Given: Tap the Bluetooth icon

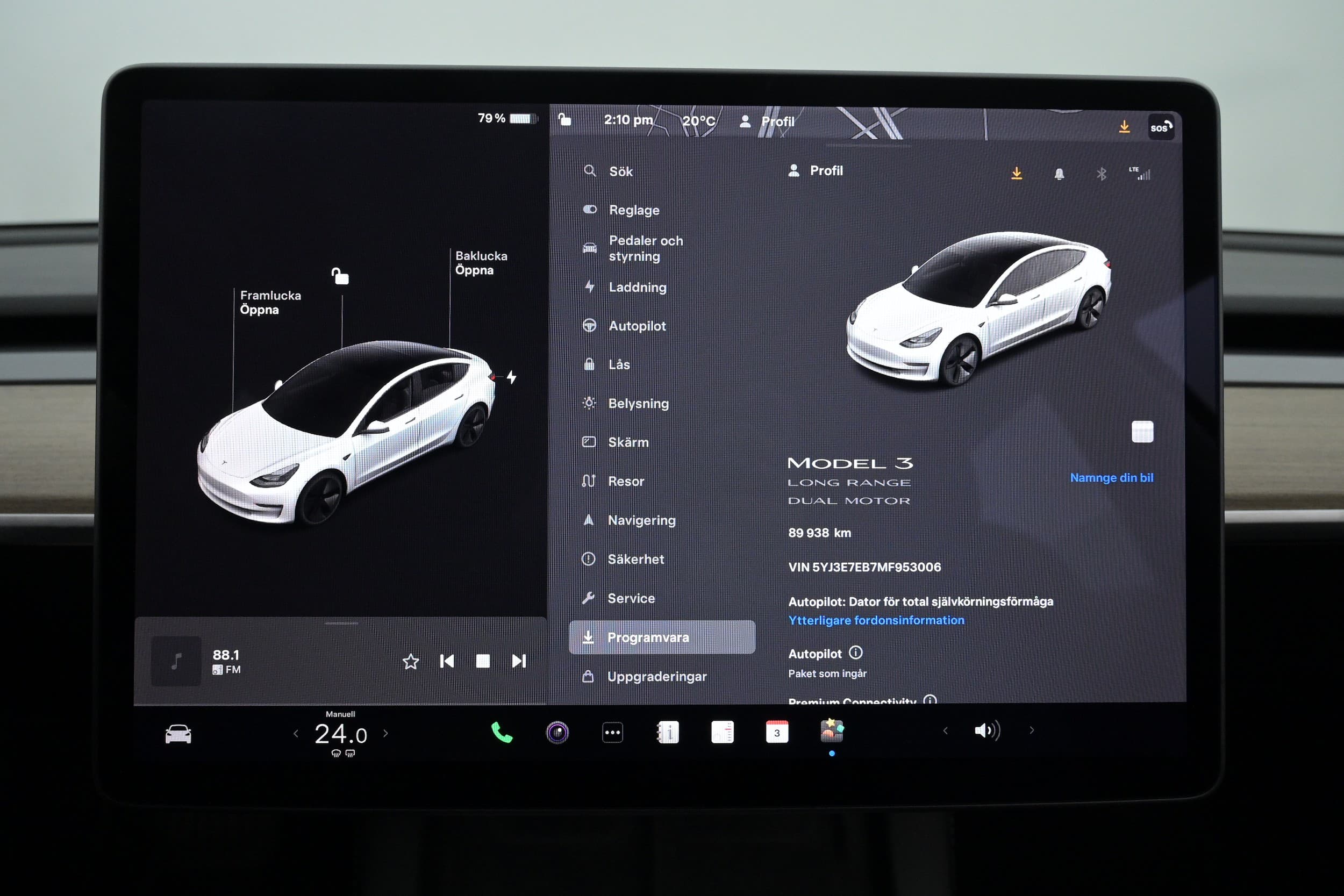Looking at the screenshot, I should [1101, 174].
